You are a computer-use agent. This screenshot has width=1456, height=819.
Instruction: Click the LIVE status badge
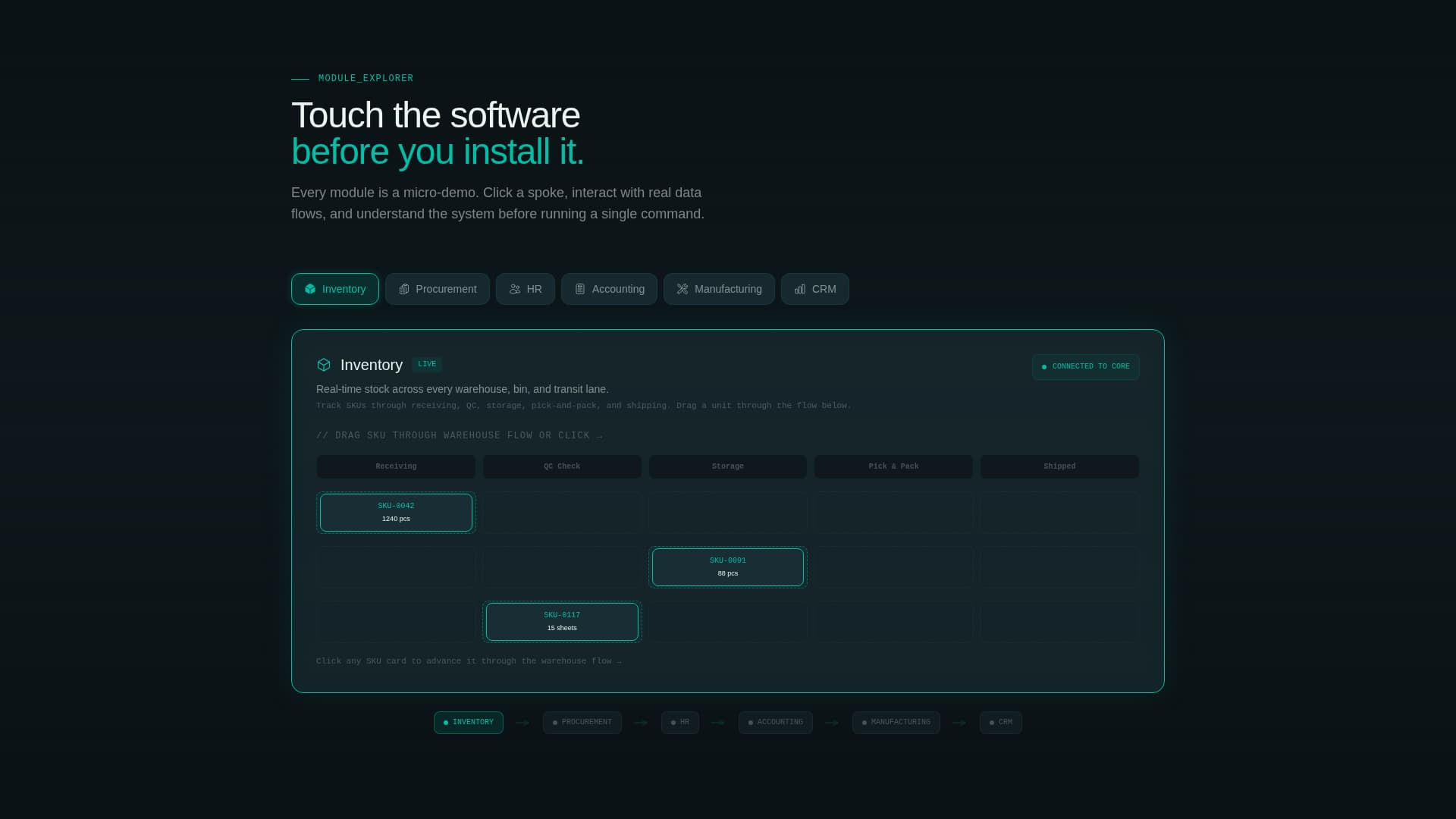click(x=427, y=365)
